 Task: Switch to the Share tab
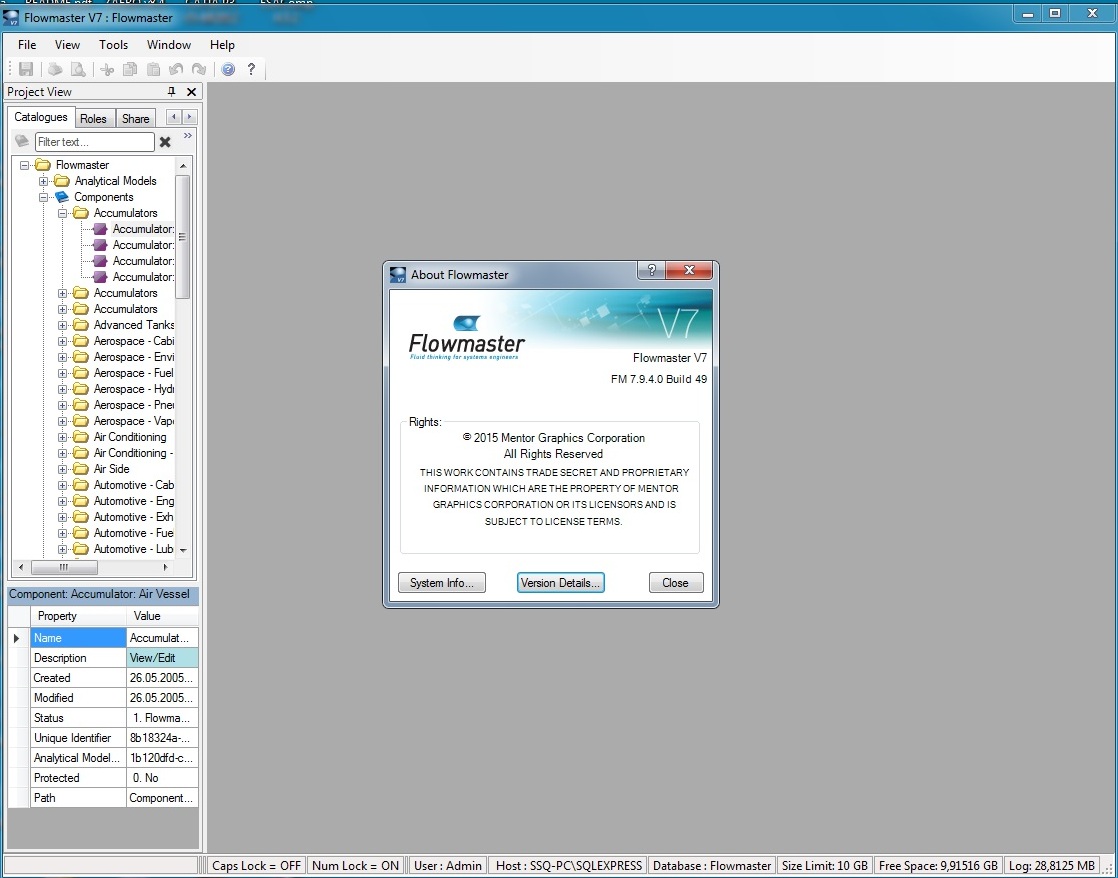[x=135, y=118]
